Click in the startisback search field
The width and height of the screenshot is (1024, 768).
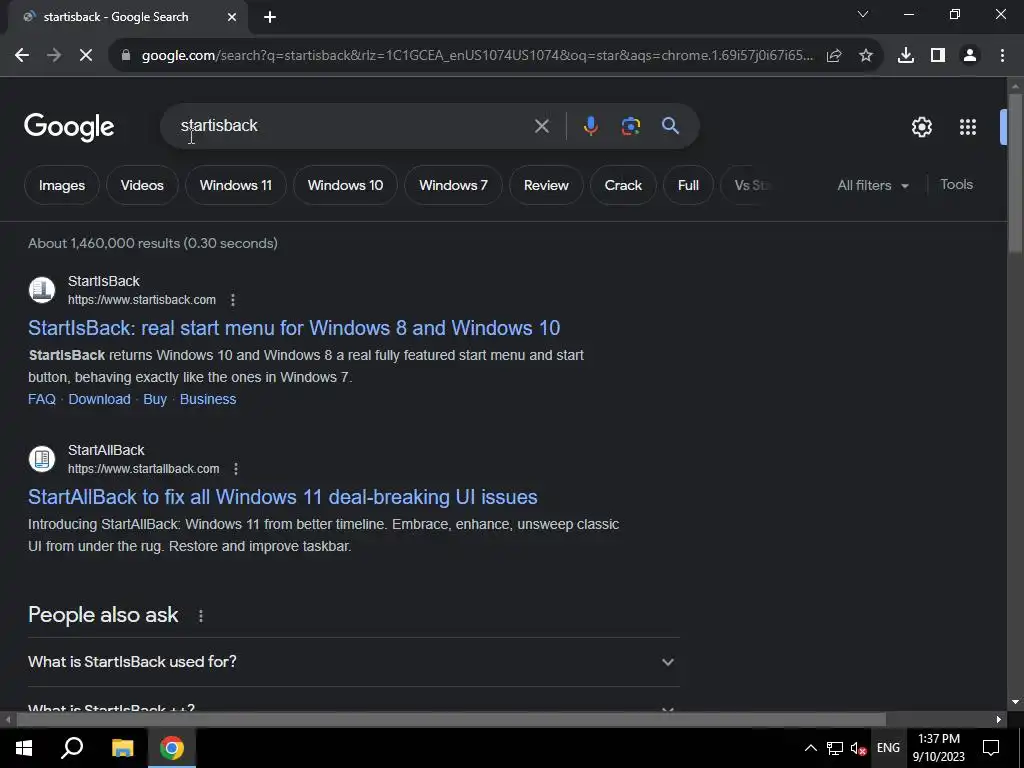353,126
